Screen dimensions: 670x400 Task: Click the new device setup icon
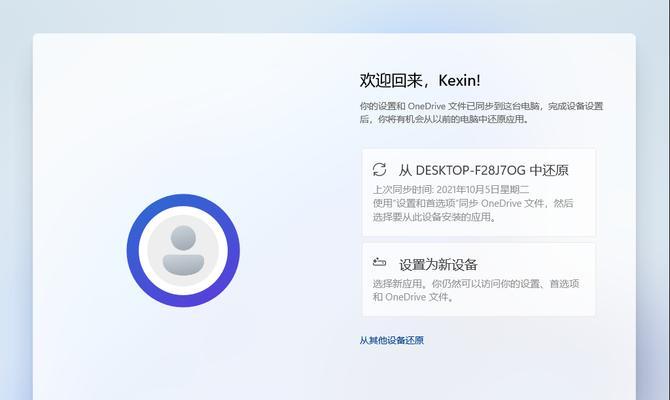(x=379, y=262)
